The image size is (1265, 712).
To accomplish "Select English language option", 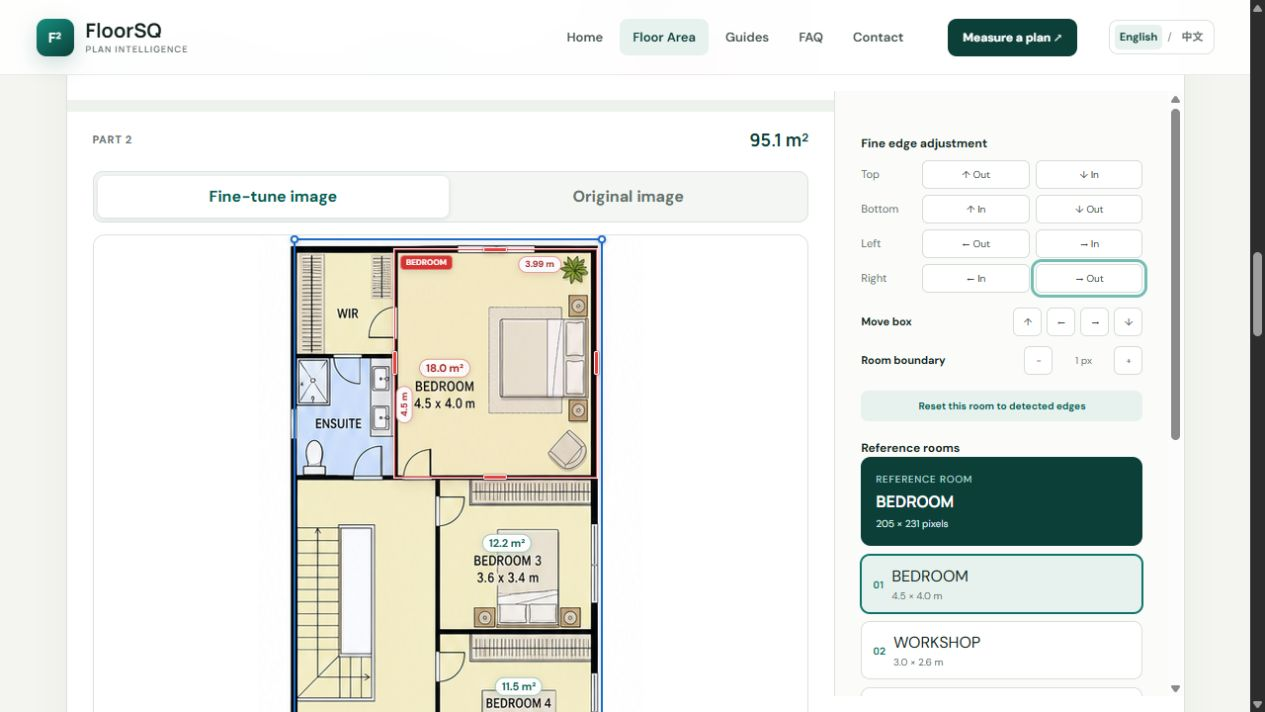I will click(x=1138, y=37).
